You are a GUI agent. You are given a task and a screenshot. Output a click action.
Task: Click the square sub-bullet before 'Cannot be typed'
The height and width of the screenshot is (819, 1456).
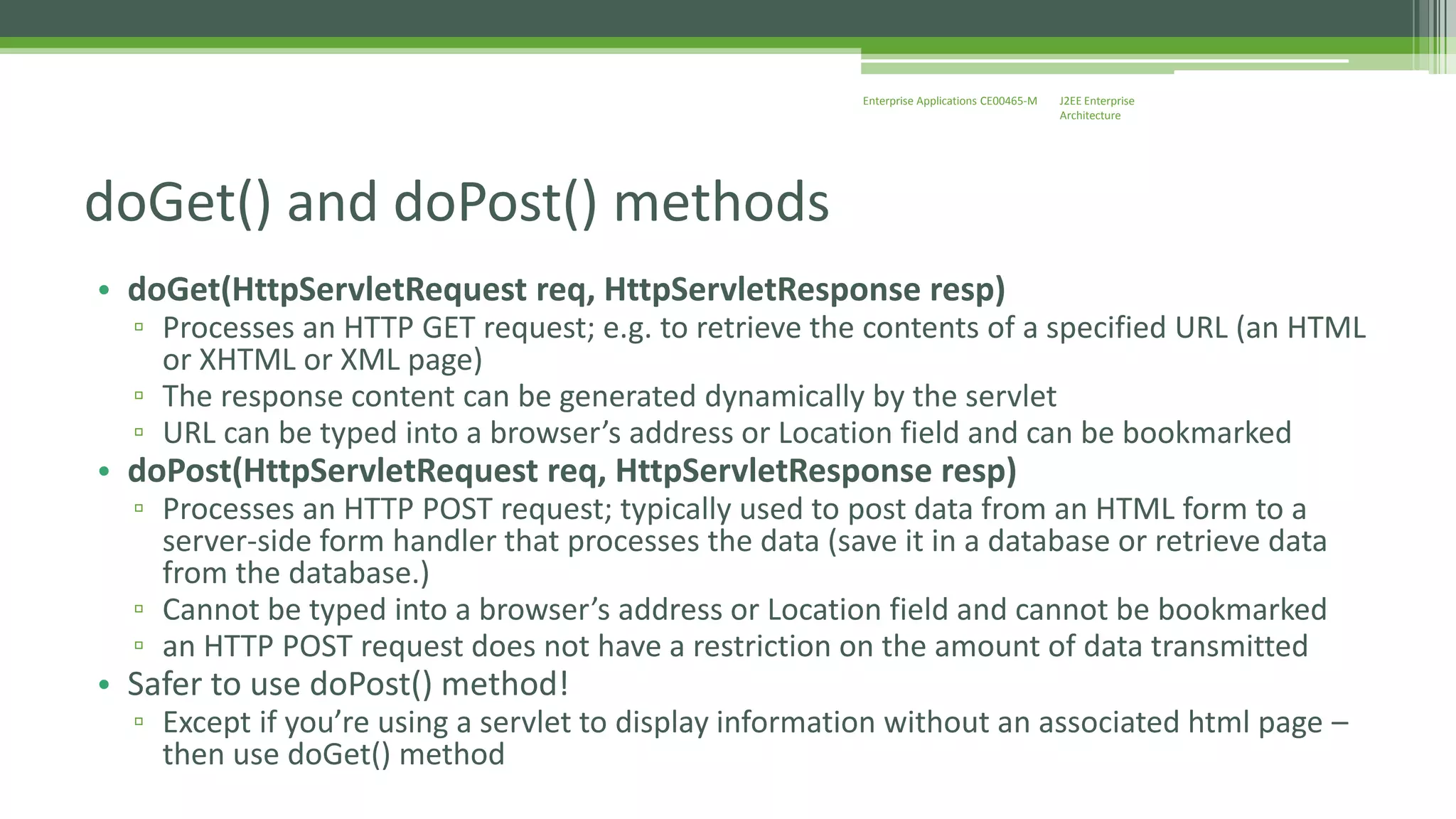(x=139, y=609)
